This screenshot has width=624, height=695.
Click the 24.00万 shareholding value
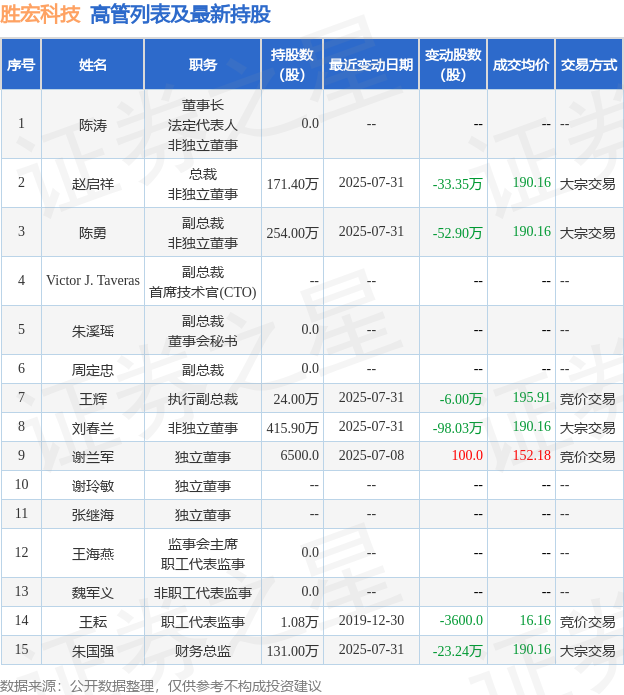[296, 398]
